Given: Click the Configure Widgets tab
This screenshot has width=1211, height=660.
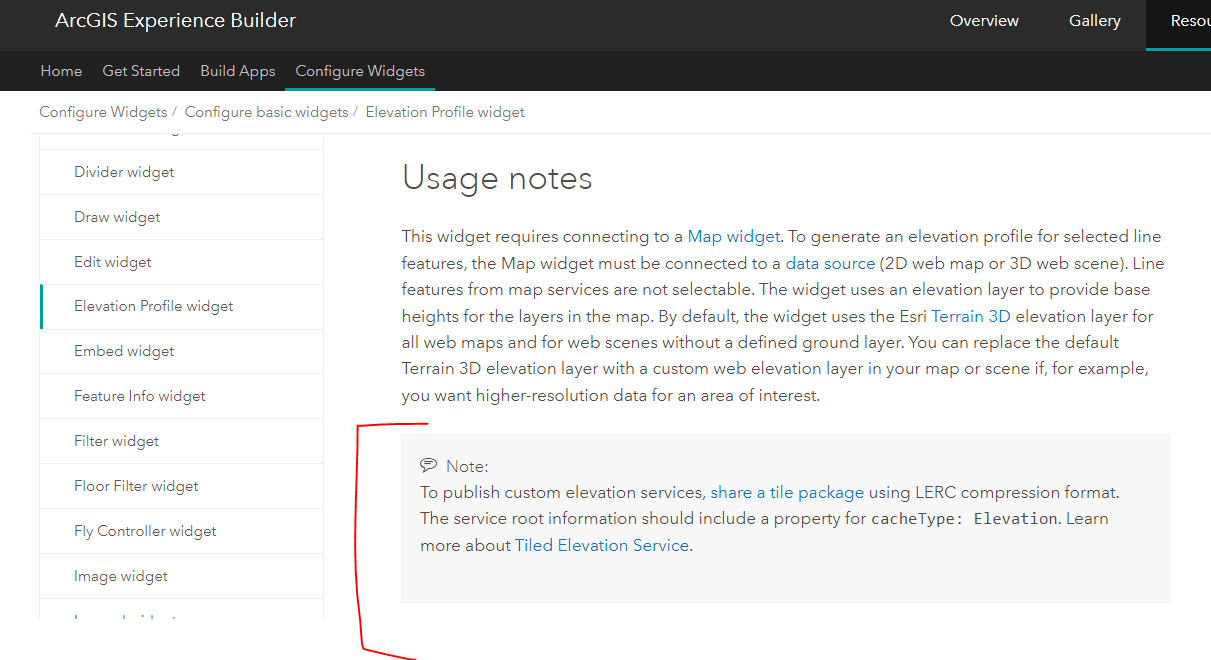Looking at the screenshot, I should pos(360,71).
